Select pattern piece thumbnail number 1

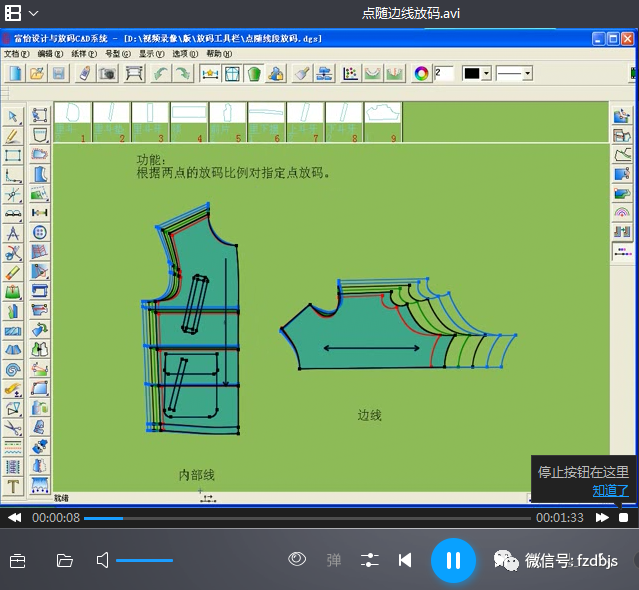[73, 122]
